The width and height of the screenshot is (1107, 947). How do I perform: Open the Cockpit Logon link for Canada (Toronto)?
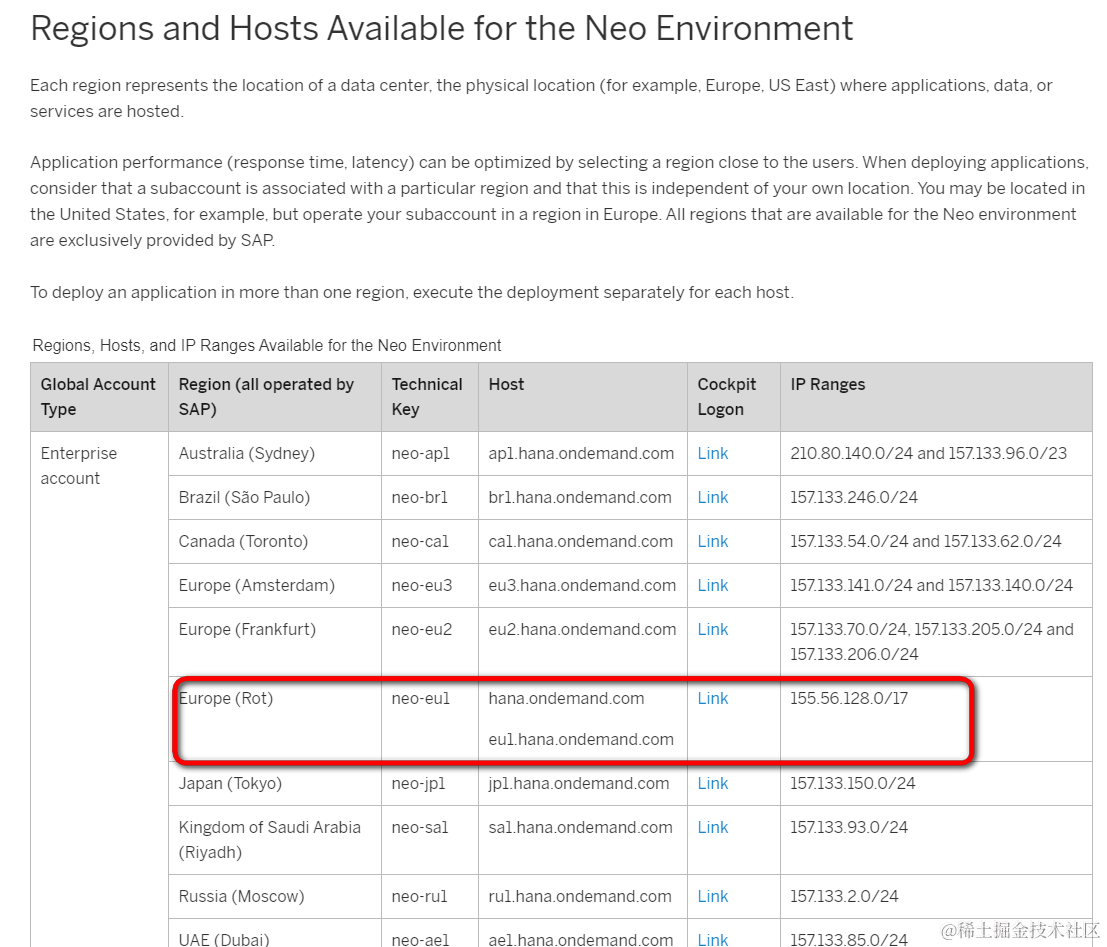tap(712, 541)
